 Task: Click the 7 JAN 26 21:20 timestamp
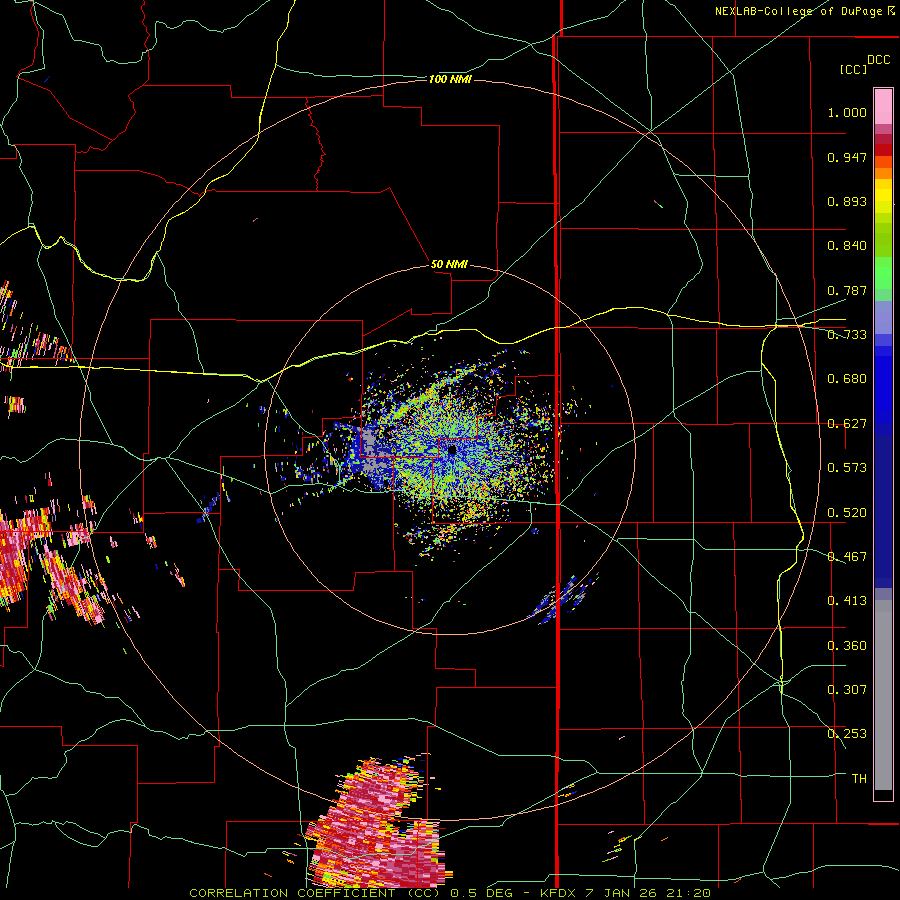647,893
